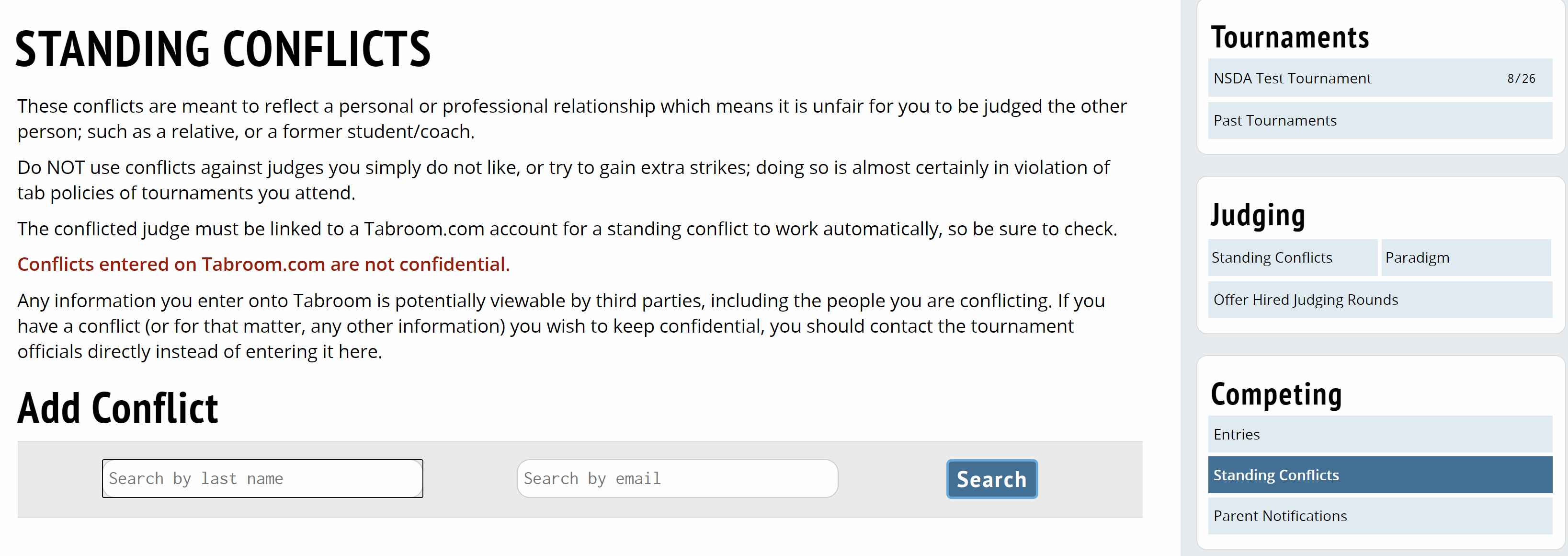Open the NSDA Test Tournament link
Image resolution: width=1568 pixels, height=556 pixels.
click(x=1292, y=79)
